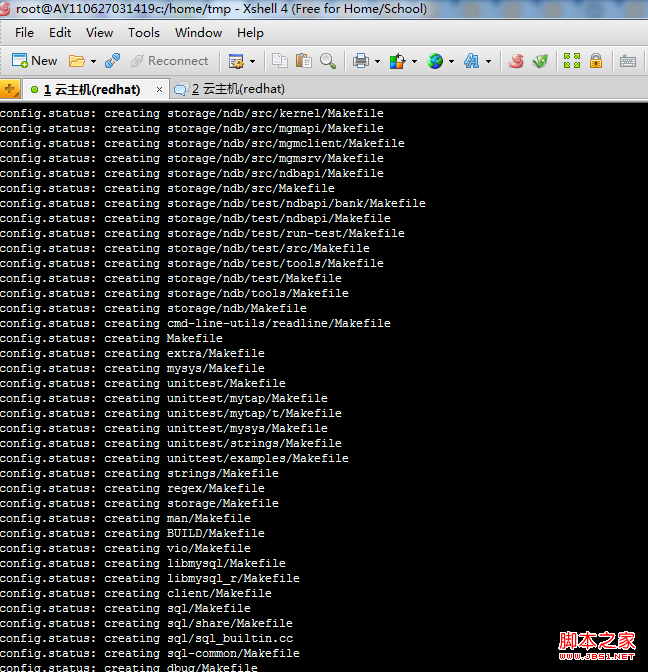Click the Find magnifier icon
648x672 pixels.
point(328,60)
